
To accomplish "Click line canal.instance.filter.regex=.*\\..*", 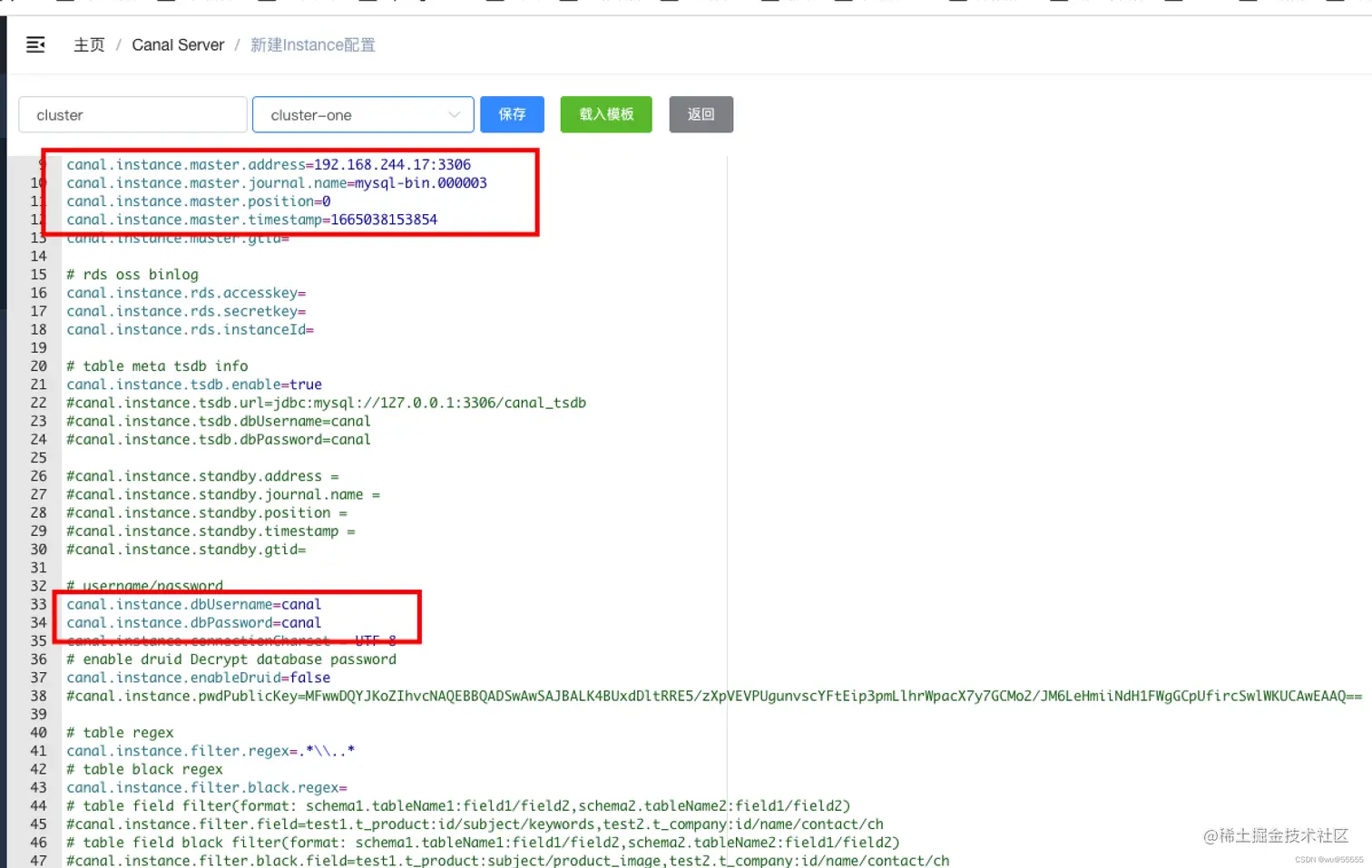I will tap(211, 751).
